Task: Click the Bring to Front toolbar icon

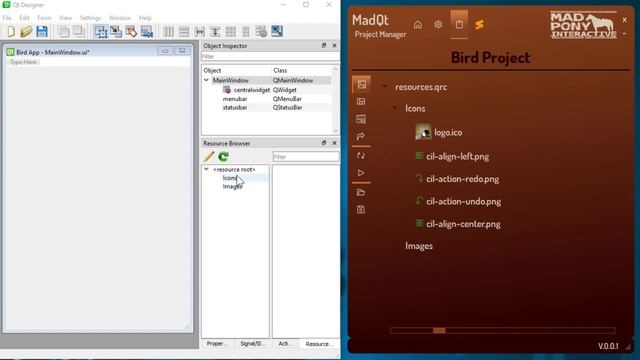Action: click(79, 31)
